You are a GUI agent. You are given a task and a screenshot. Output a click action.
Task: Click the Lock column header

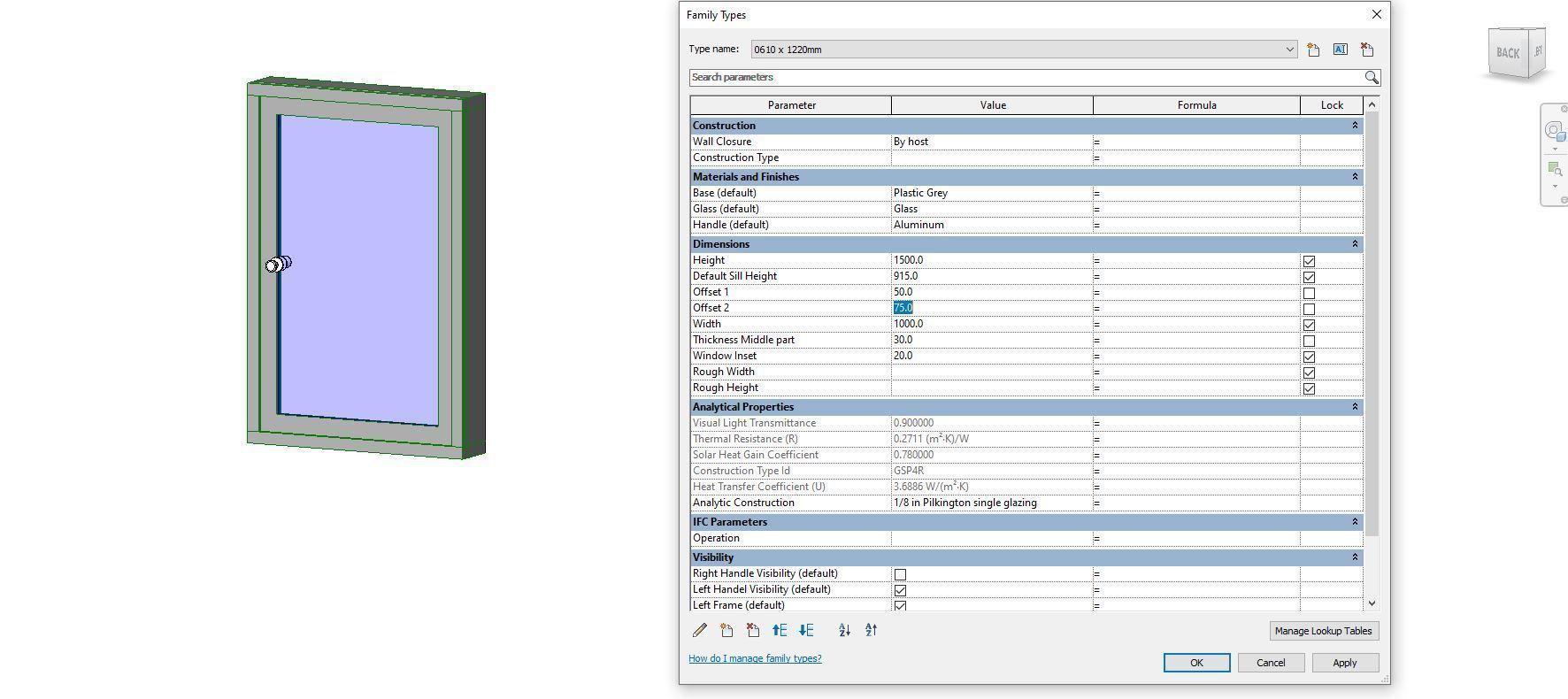coord(1332,105)
